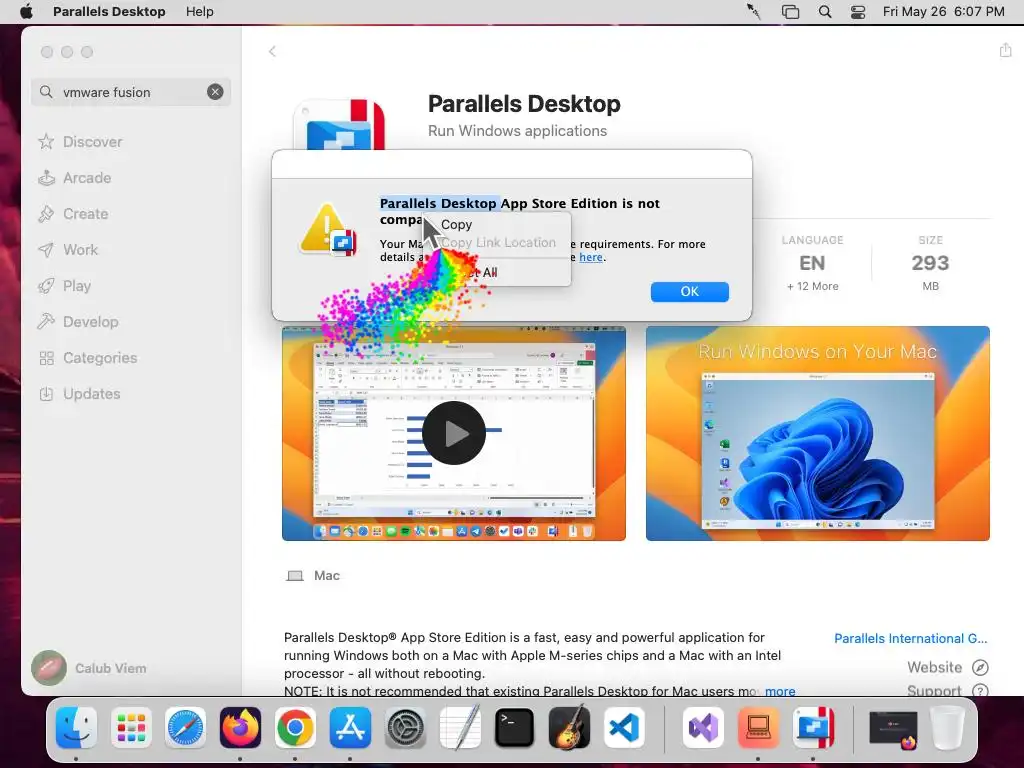Open the share button in the App Store window
This screenshot has width=1024, height=768.
(1005, 50)
